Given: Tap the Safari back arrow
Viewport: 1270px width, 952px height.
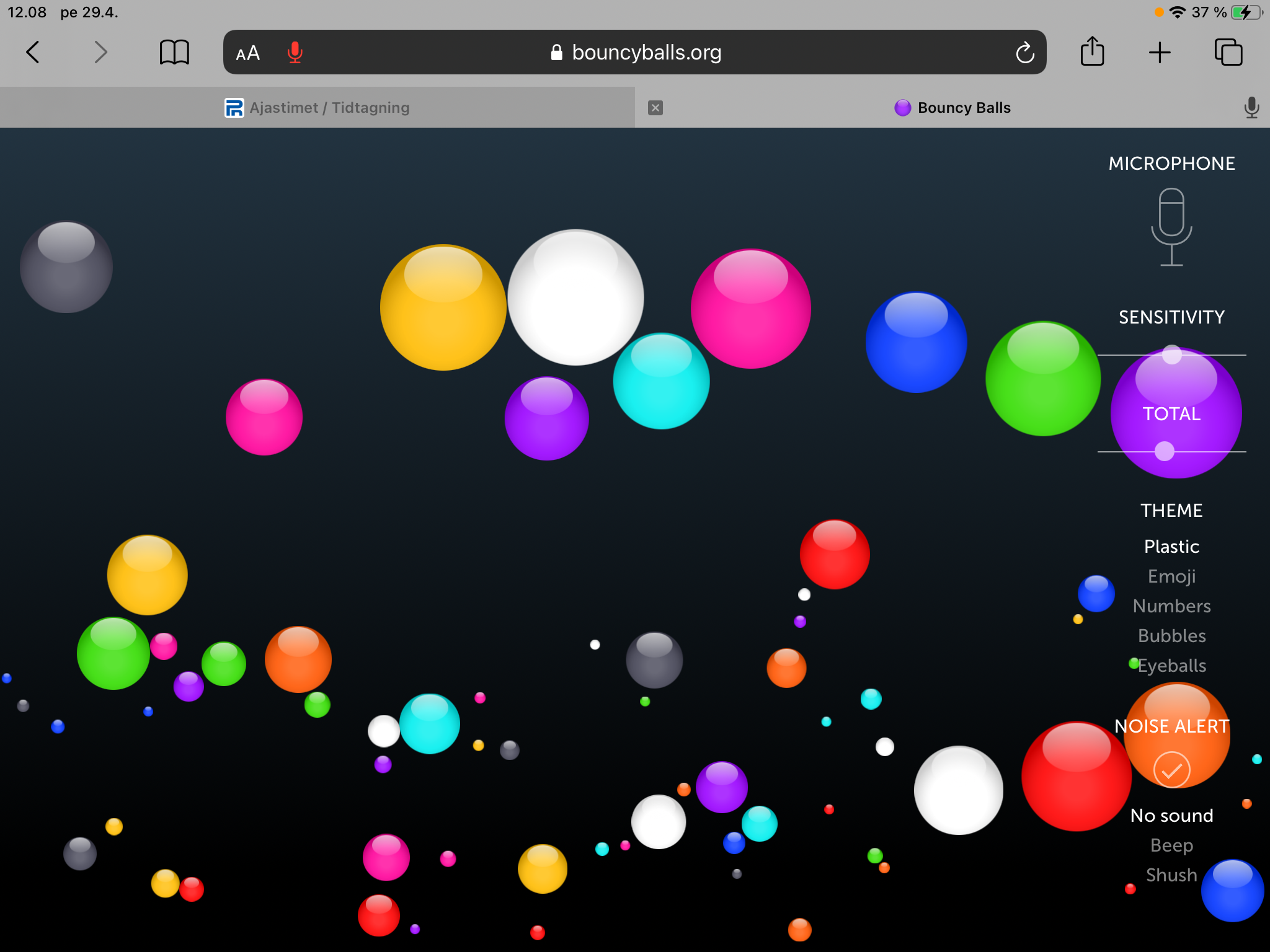Looking at the screenshot, I should [x=33, y=52].
